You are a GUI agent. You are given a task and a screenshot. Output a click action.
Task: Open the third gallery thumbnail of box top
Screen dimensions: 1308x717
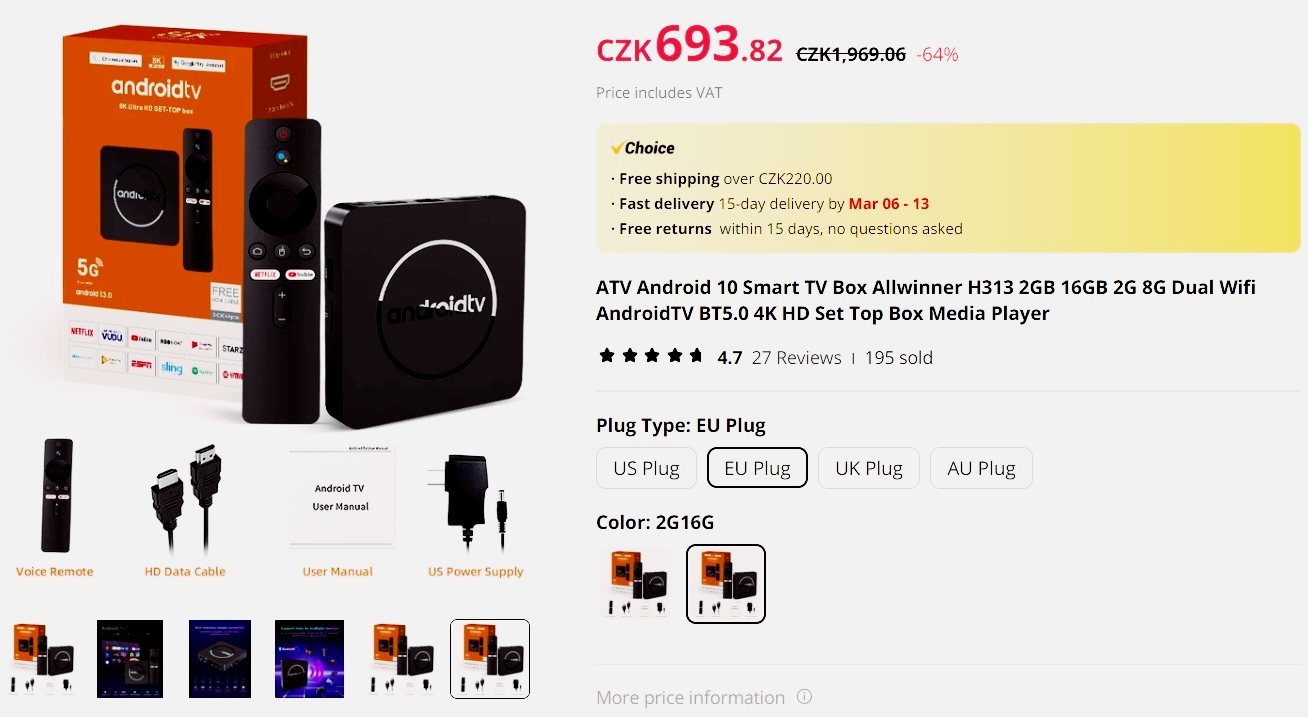[220, 659]
